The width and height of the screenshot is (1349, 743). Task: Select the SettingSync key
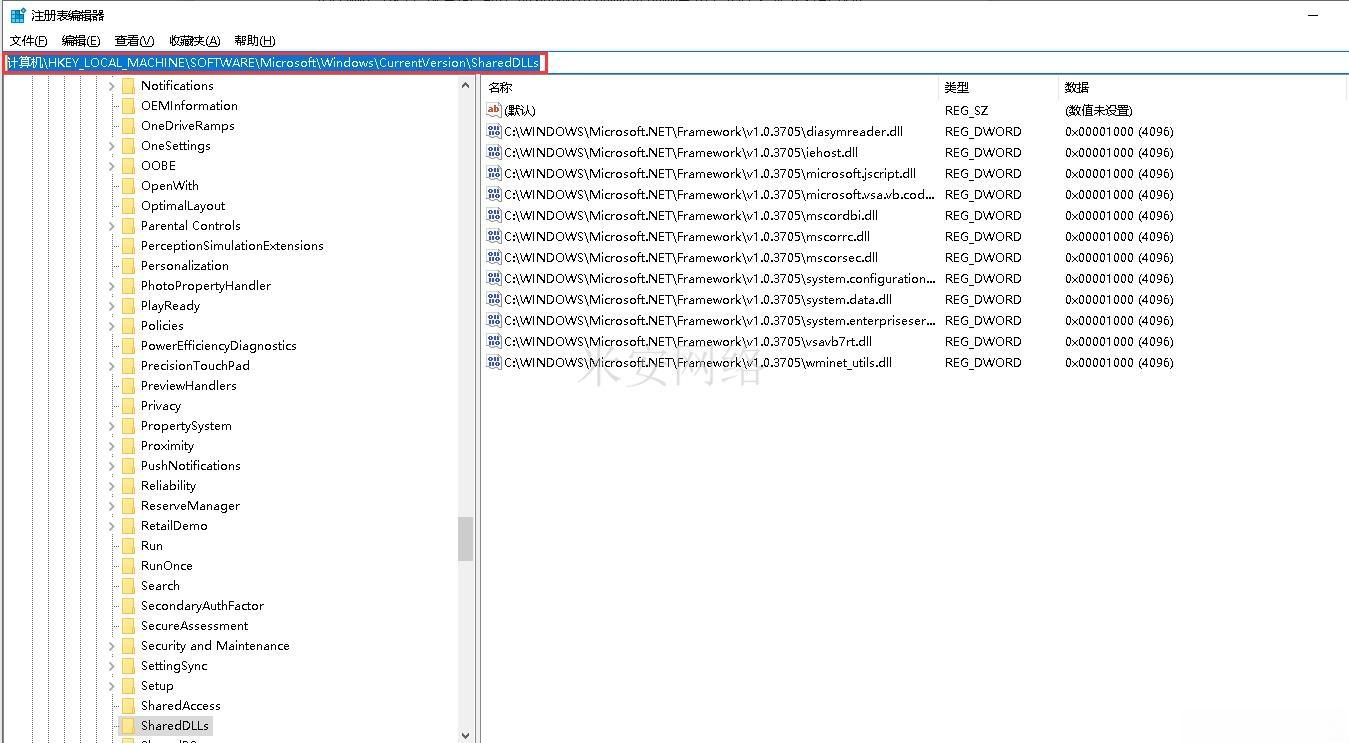[174, 666]
